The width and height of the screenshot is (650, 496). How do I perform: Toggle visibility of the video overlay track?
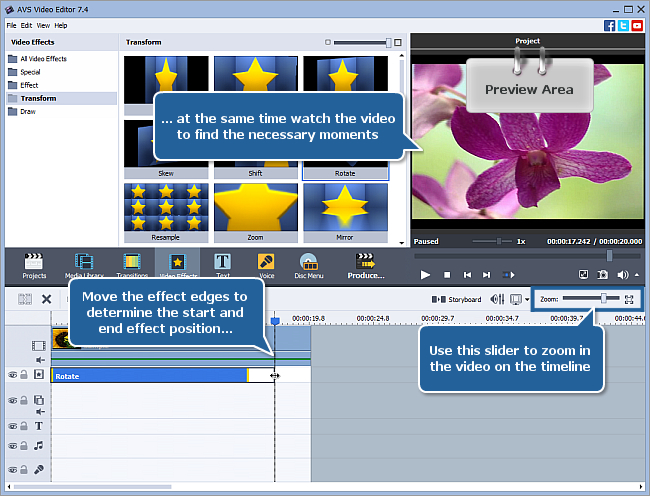click(x=13, y=401)
